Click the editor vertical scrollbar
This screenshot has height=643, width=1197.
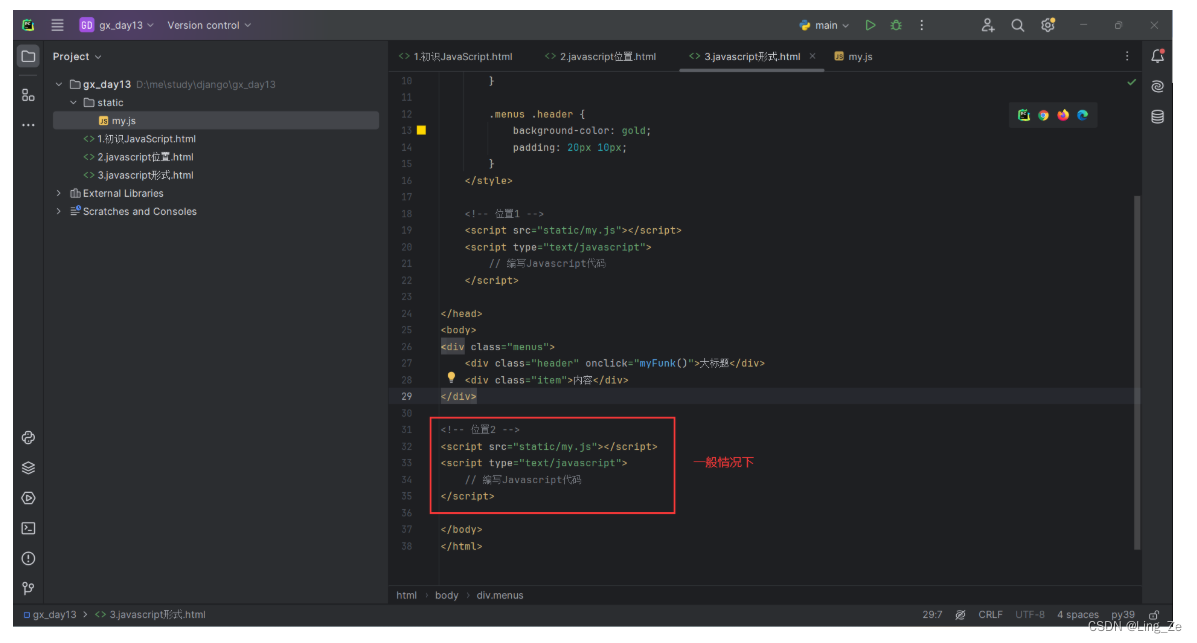pyautogui.click(x=1137, y=373)
